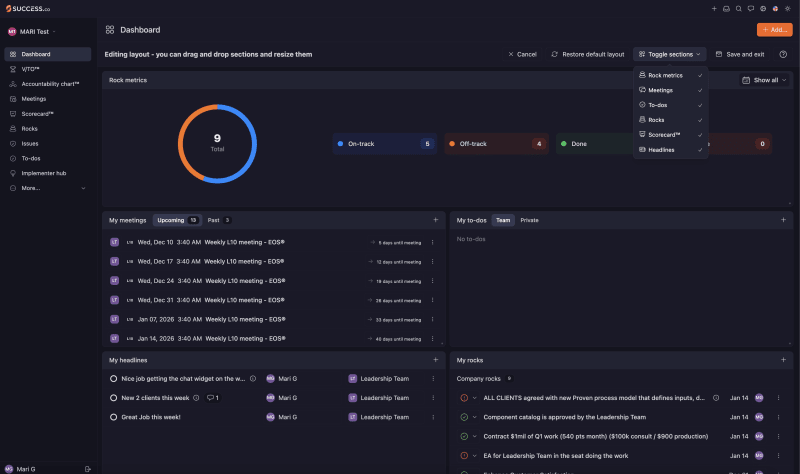Select the Team to-dos tab
800x474 pixels.
coord(503,220)
